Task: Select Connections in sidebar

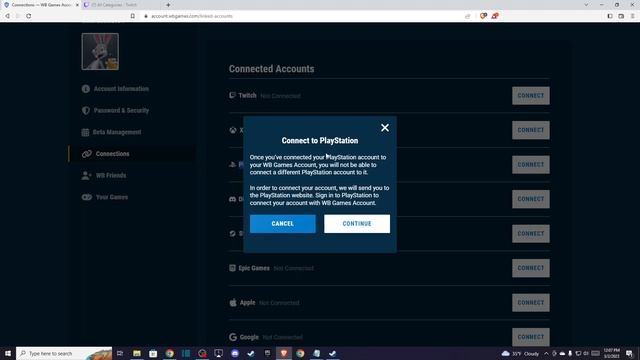Action: point(112,153)
